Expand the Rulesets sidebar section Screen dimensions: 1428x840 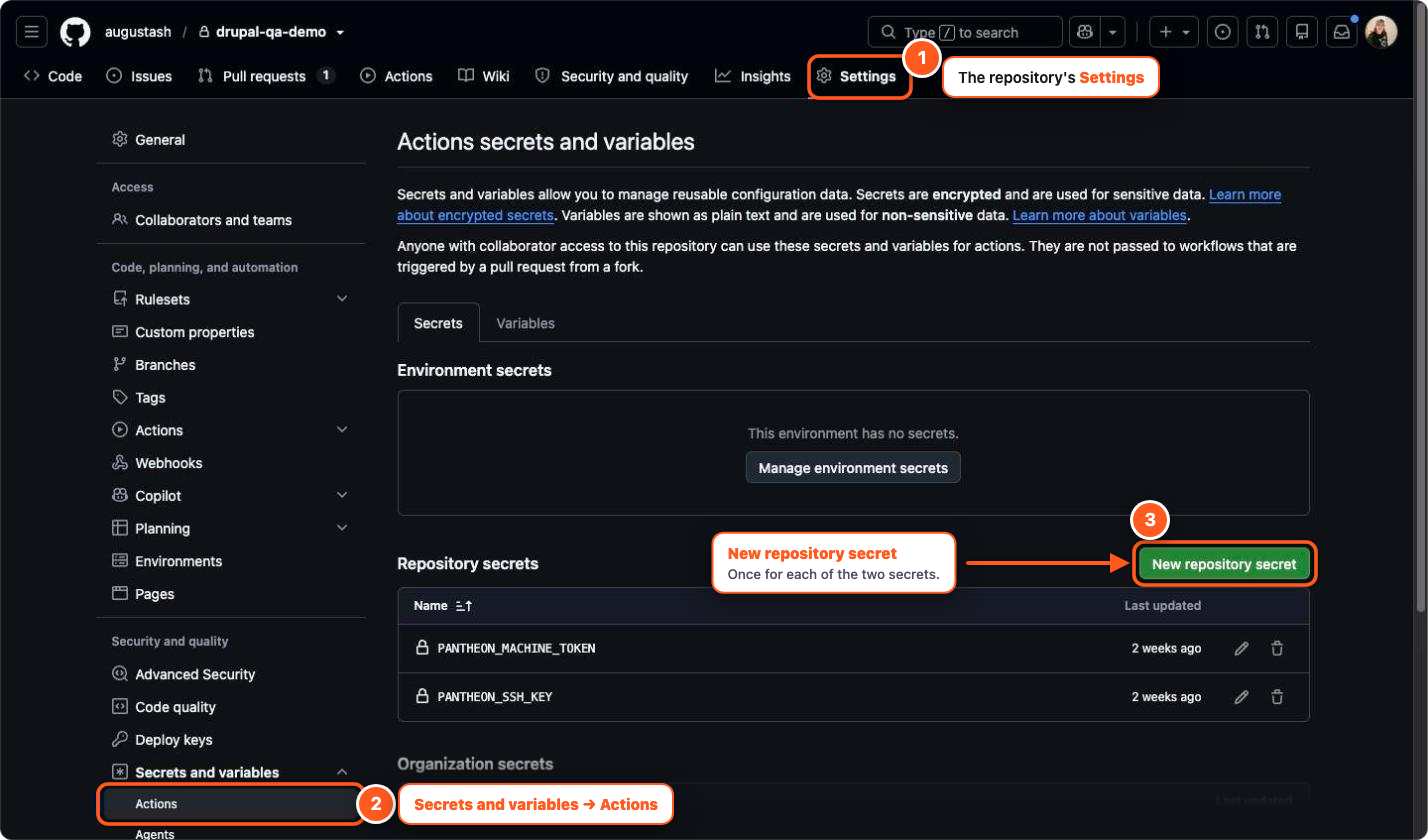(x=342, y=299)
